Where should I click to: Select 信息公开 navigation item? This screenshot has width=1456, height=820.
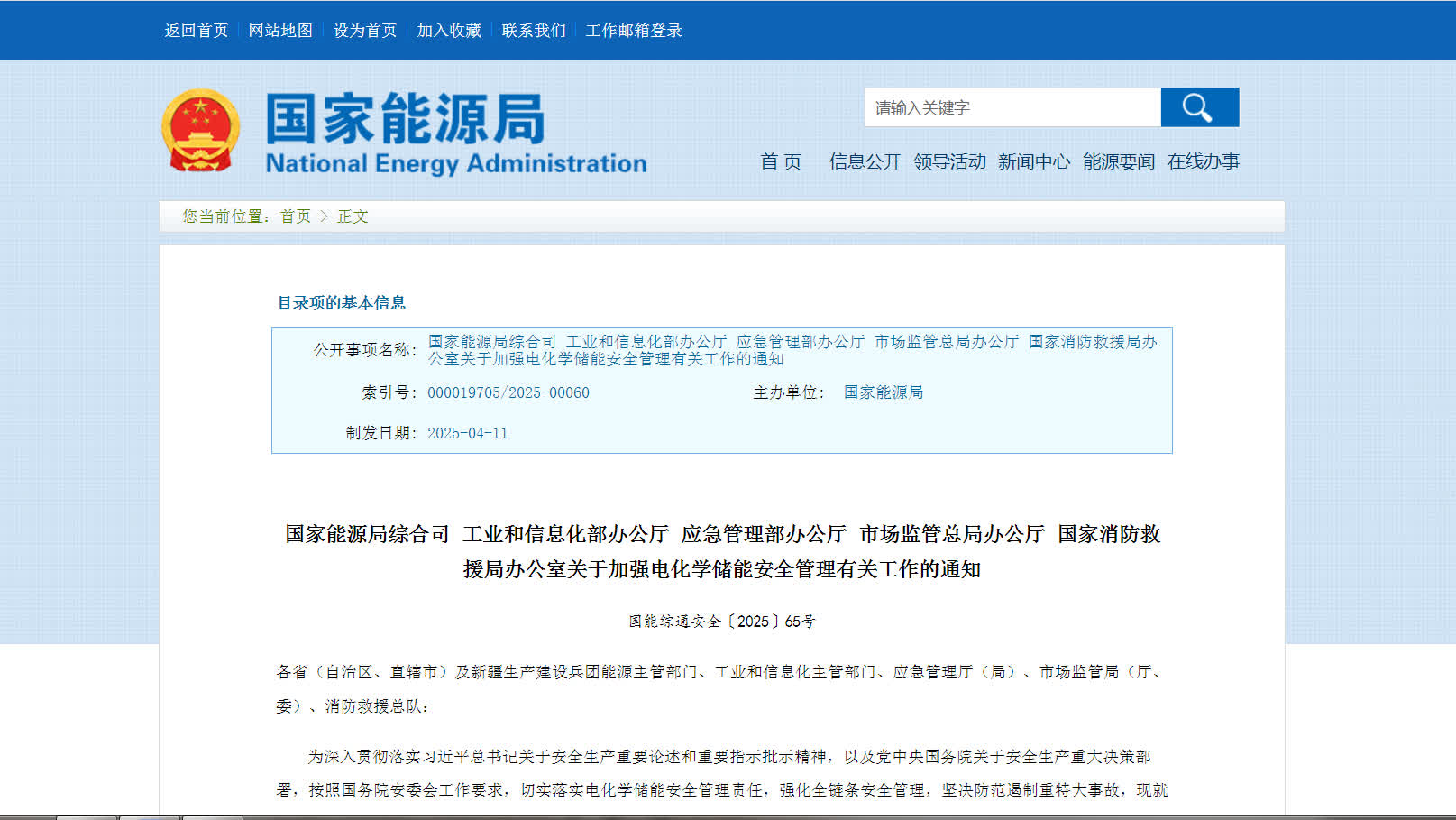tap(865, 161)
